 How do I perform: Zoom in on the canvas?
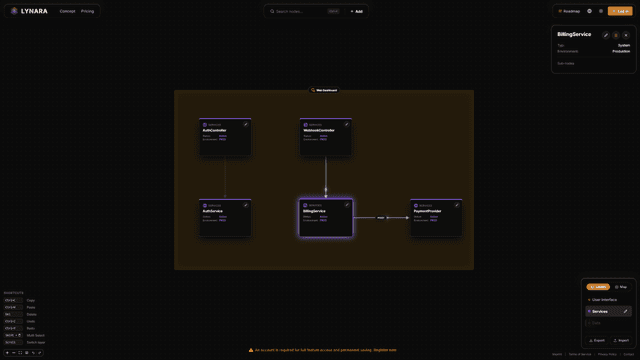[x=7, y=353]
